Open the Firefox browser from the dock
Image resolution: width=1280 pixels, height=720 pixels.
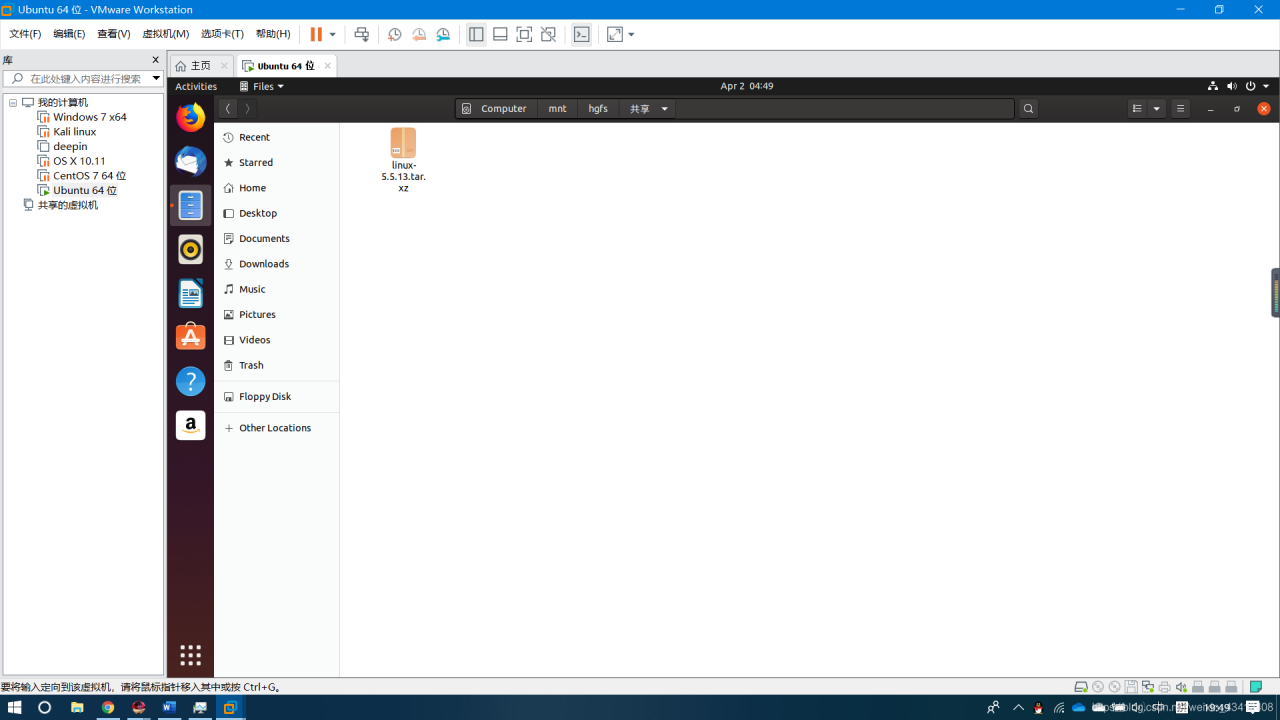pos(190,117)
